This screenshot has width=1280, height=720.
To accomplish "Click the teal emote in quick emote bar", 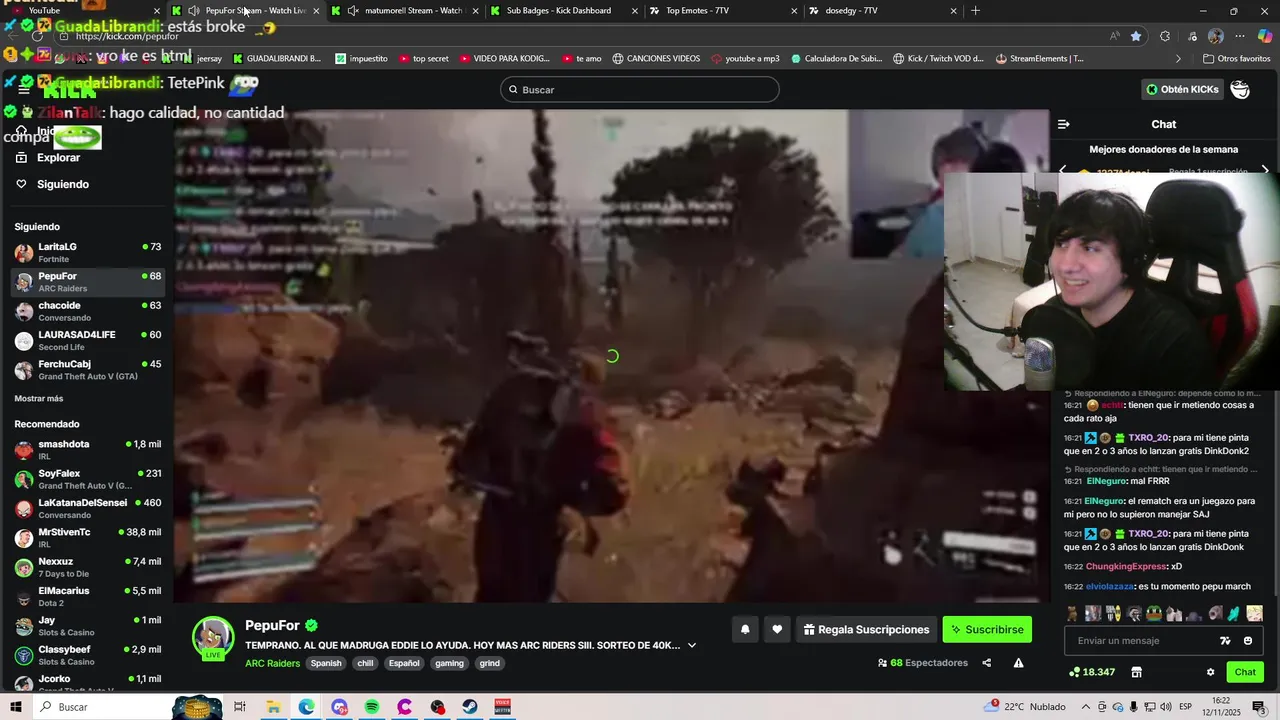I will (1234, 613).
